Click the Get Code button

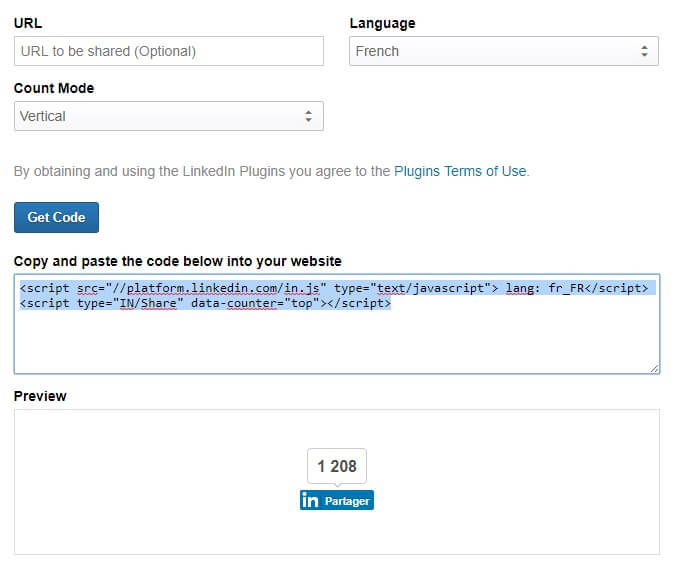(56, 217)
